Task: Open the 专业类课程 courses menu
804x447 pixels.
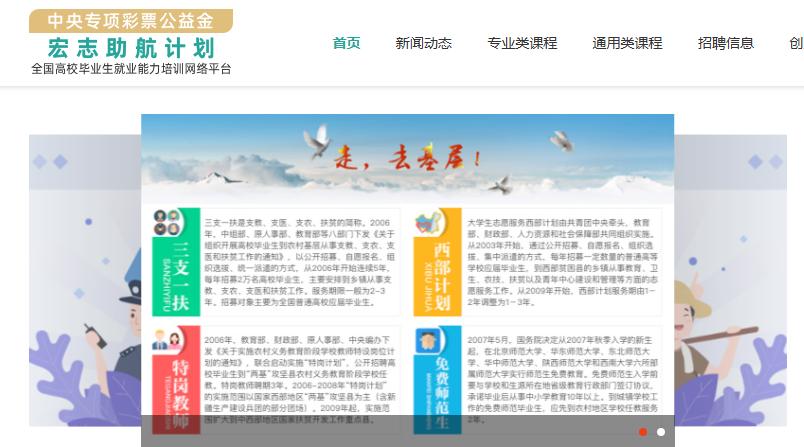Action: 522,43
